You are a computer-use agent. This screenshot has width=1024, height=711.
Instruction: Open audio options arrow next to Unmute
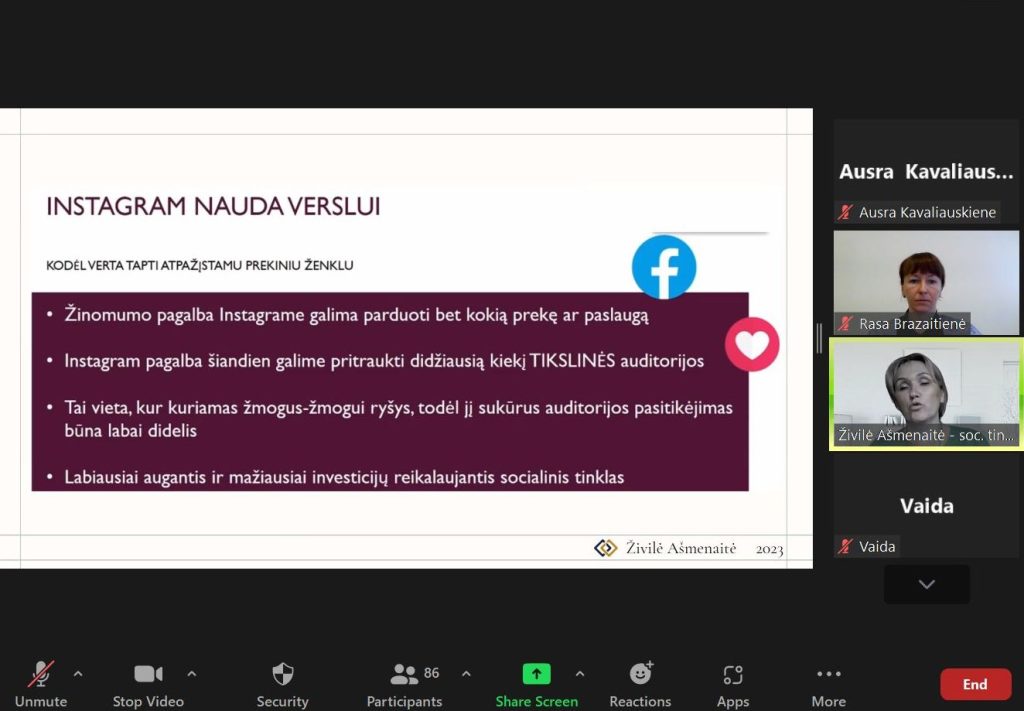[78, 673]
